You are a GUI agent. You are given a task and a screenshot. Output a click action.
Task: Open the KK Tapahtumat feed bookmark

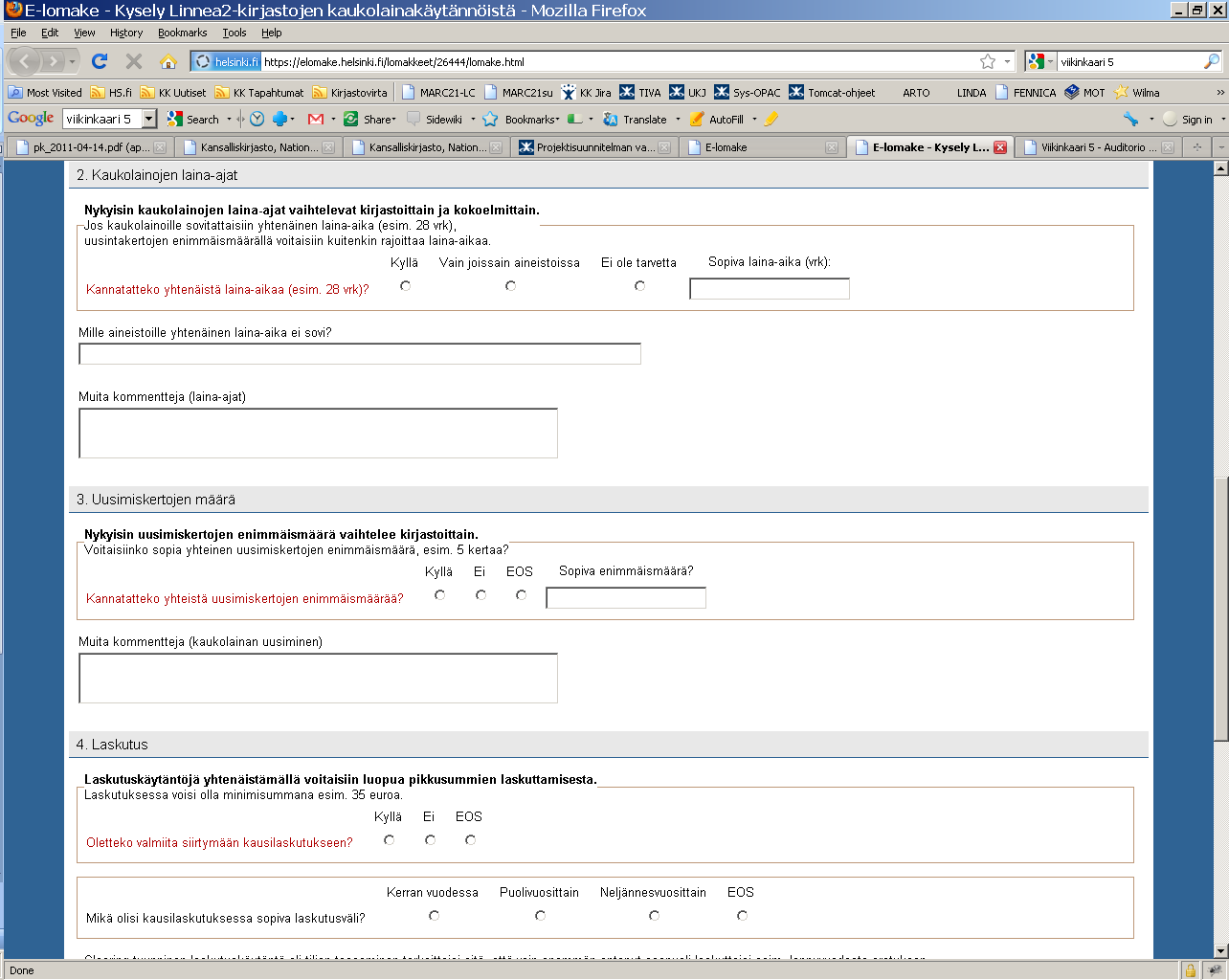click(x=259, y=93)
